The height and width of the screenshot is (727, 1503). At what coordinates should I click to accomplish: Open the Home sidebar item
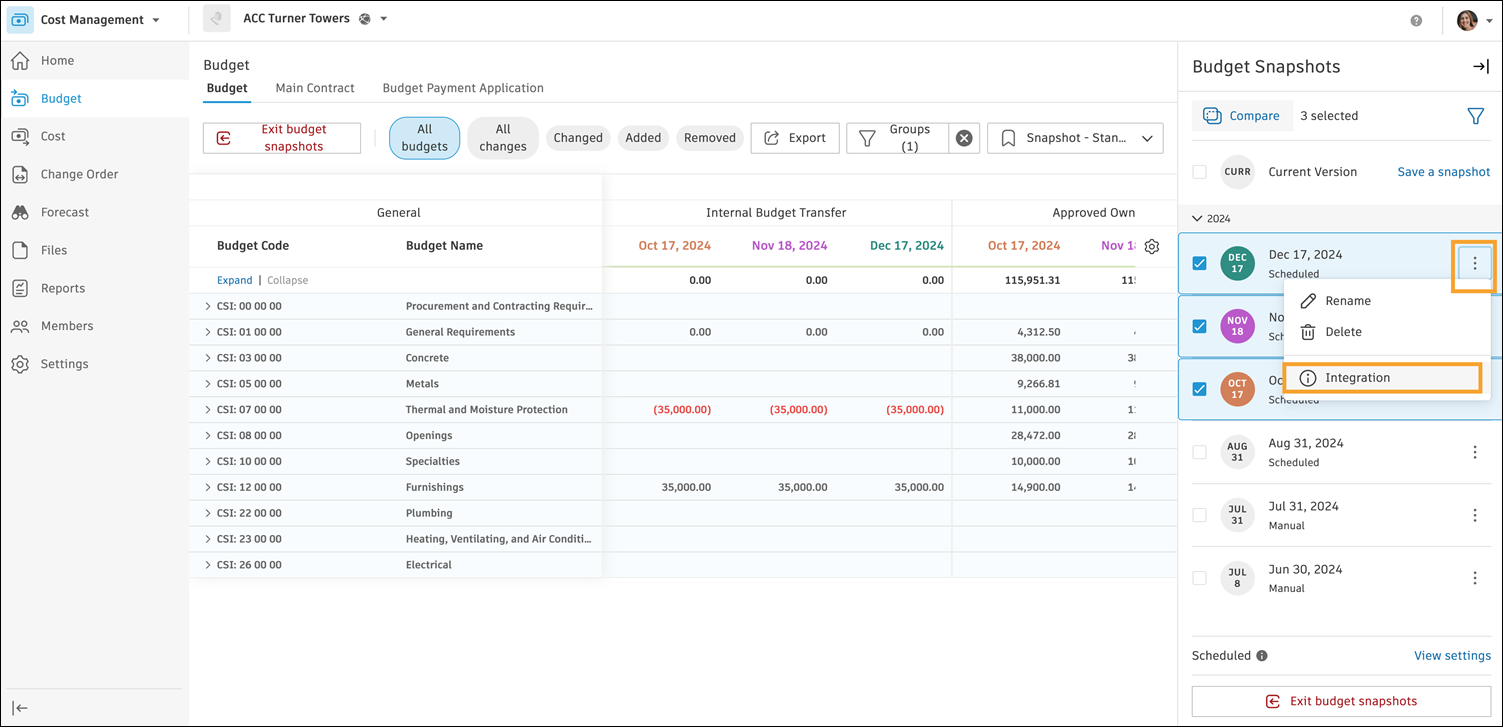point(94,61)
